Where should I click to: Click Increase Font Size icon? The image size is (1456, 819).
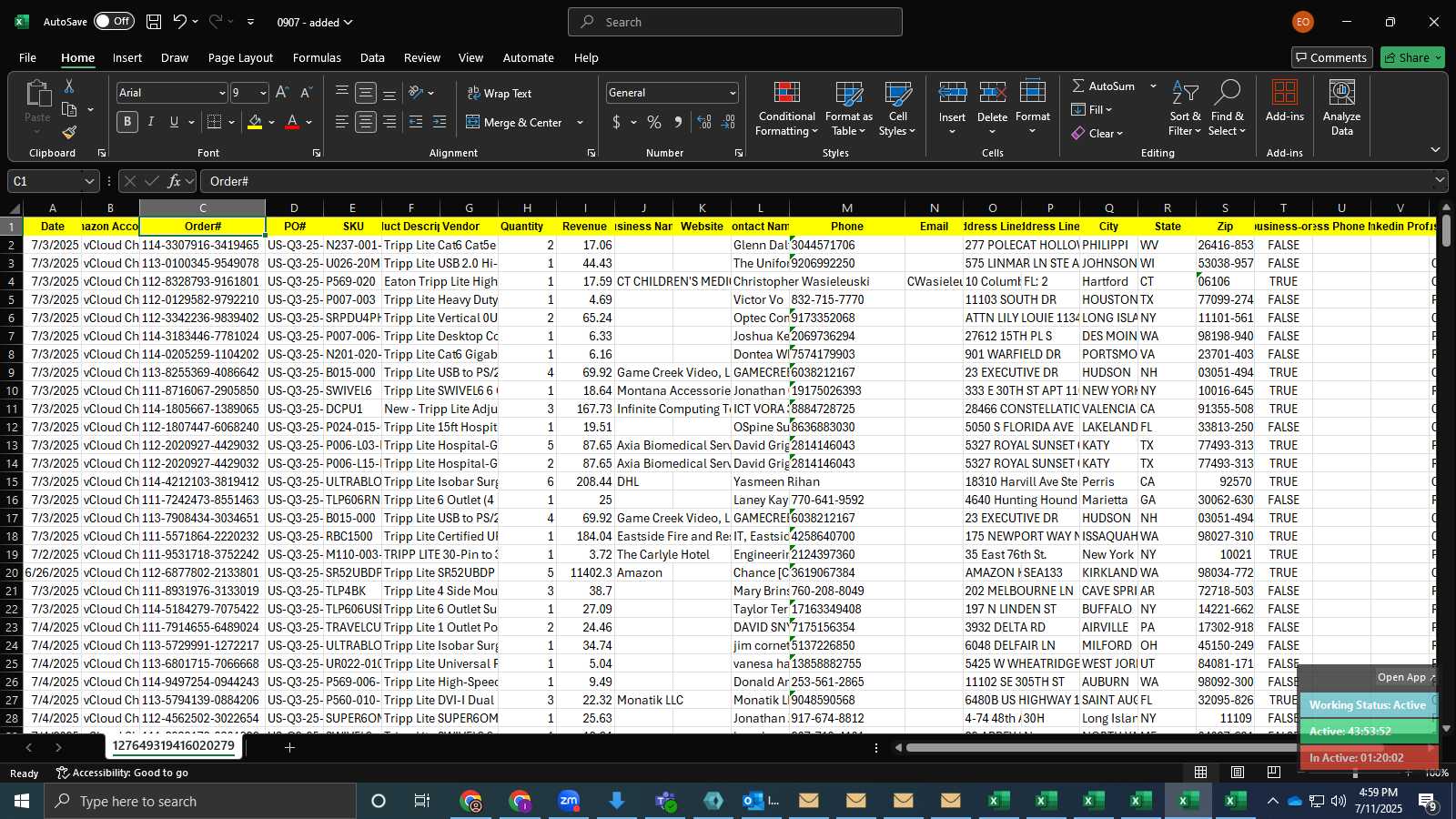click(282, 93)
